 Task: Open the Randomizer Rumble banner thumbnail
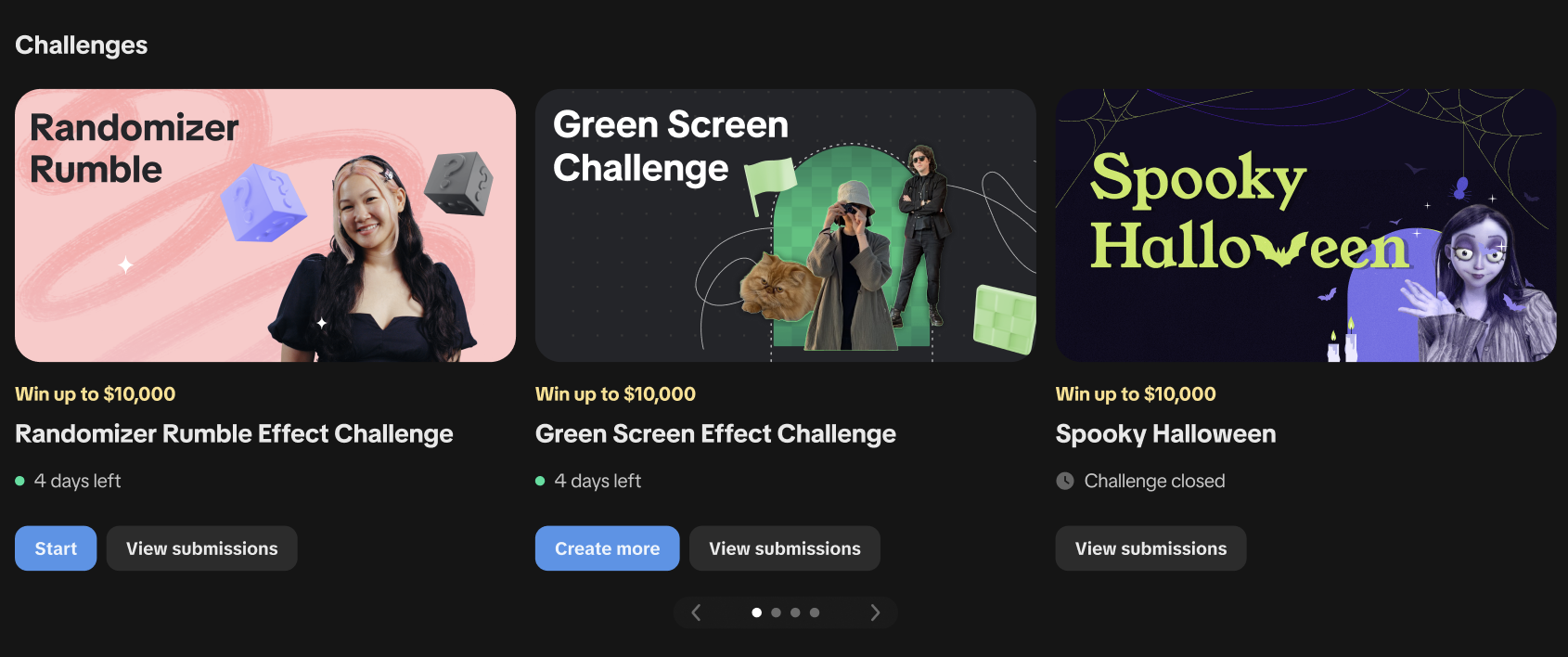coord(265,225)
